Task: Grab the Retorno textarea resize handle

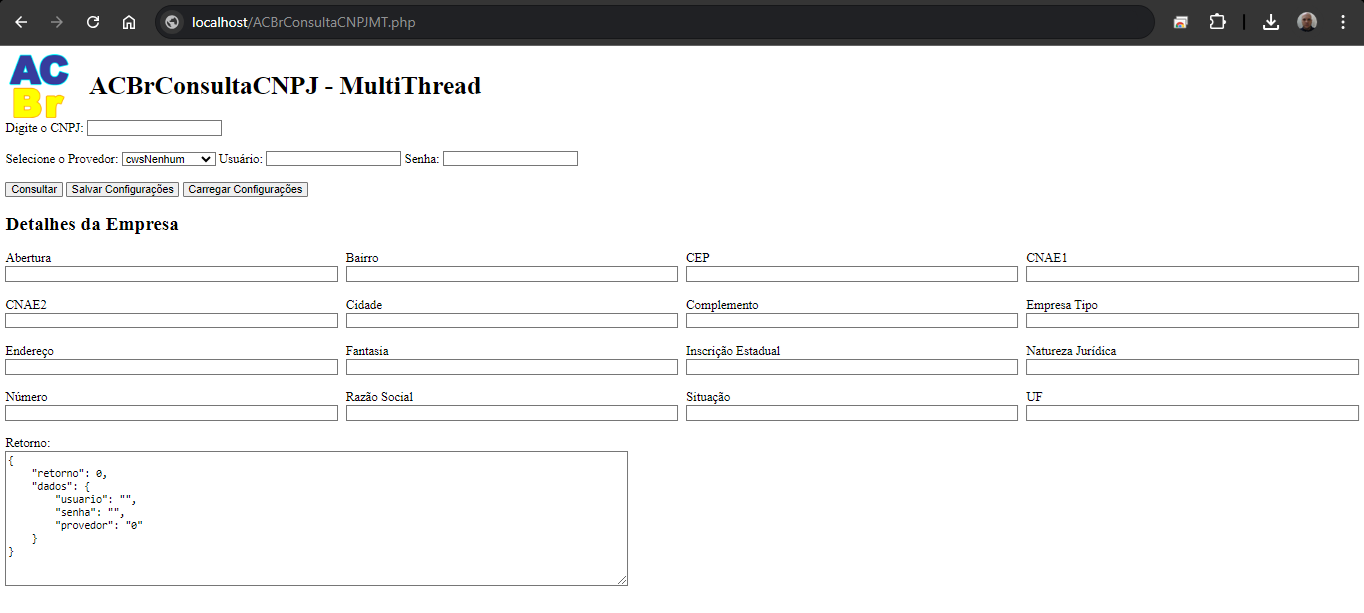Action: 621,579
